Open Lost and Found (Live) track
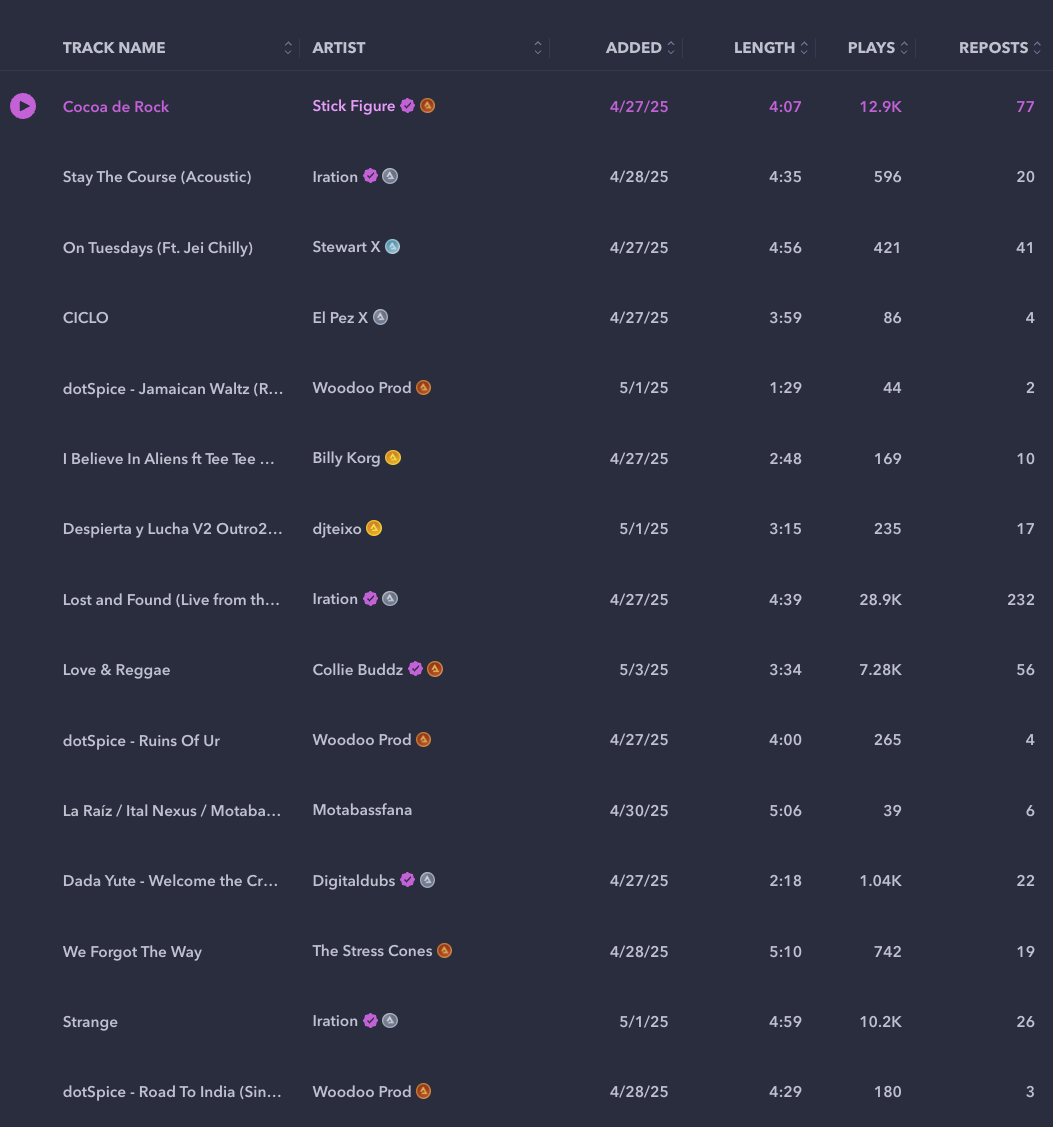 171,599
